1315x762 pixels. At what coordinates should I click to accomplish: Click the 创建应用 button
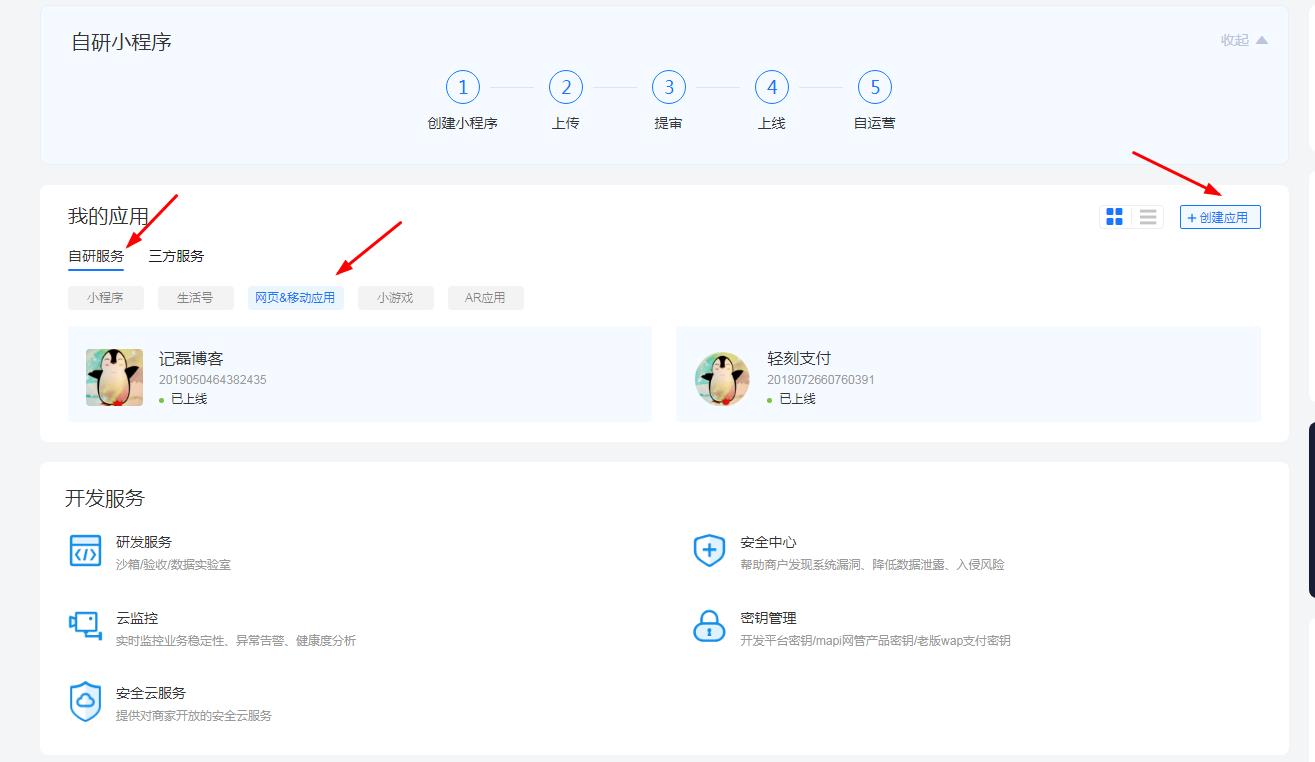pyautogui.click(x=1220, y=217)
